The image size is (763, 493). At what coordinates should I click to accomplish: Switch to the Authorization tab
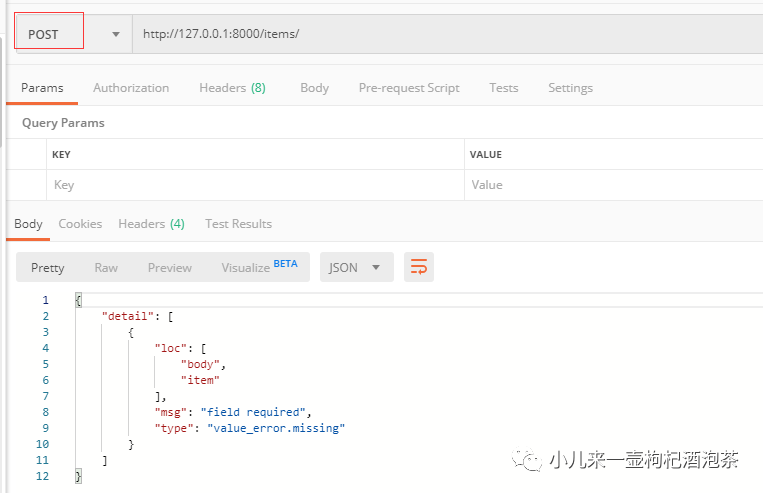(131, 88)
